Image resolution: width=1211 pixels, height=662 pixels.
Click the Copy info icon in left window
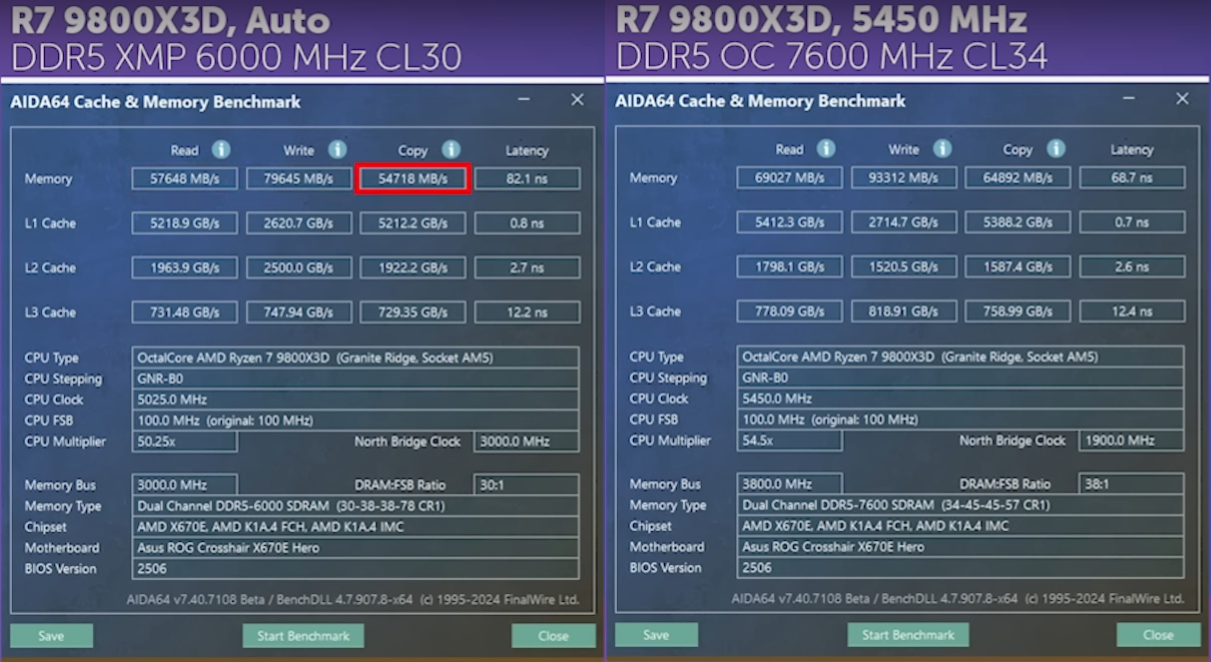pyautogui.click(x=451, y=149)
